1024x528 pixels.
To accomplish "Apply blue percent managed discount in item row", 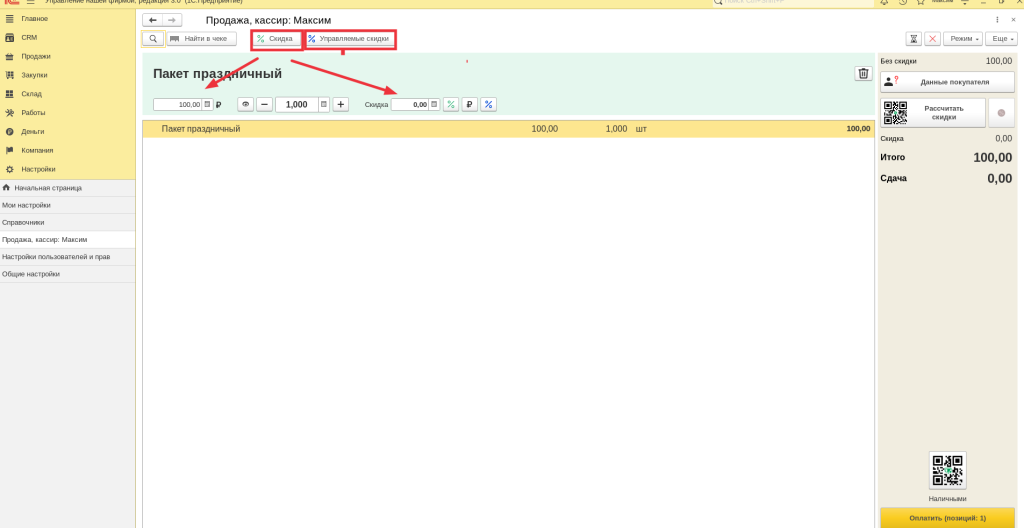I will point(488,105).
